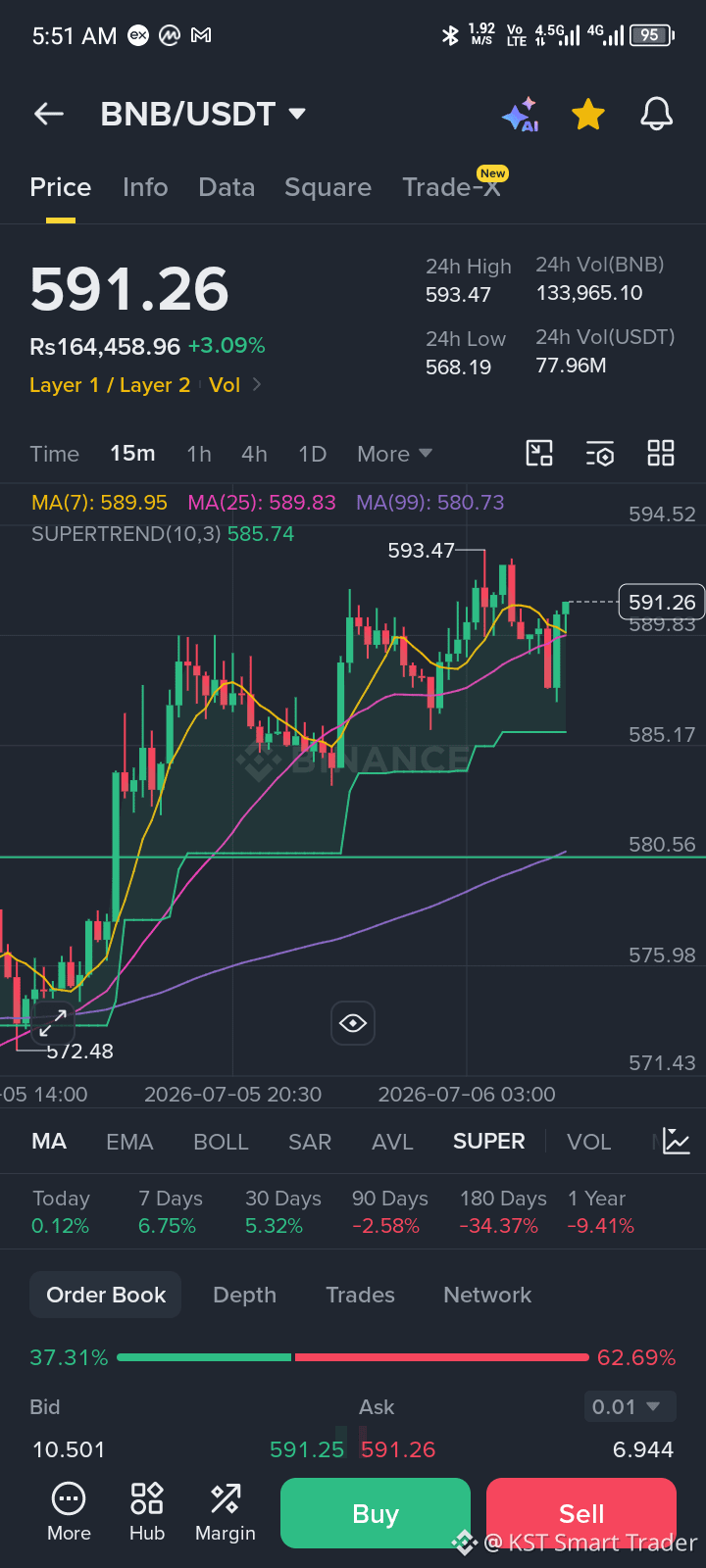Toggle the favorite star for BNB/USDT
Image resolution: width=706 pixels, height=1568 pixels.
click(588, 115)
